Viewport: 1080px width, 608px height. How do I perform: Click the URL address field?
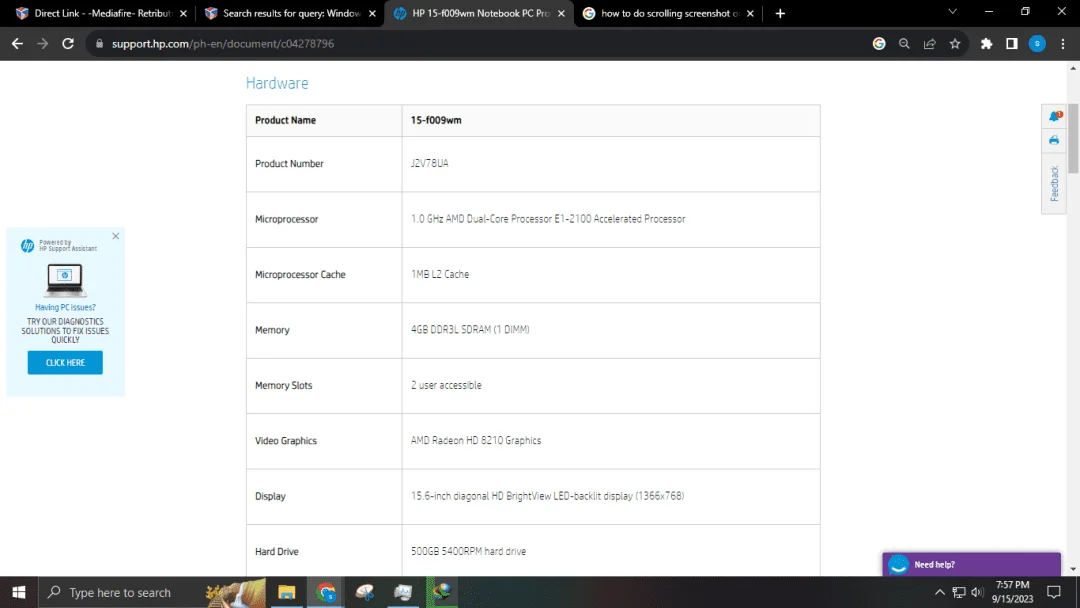point(482,43)
